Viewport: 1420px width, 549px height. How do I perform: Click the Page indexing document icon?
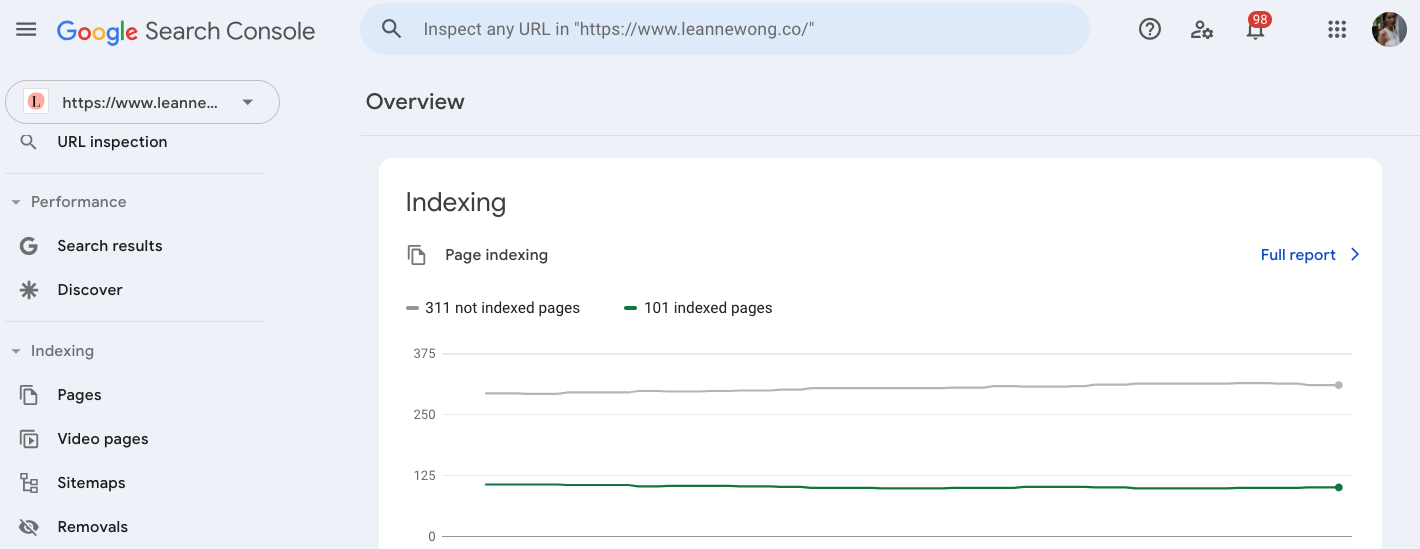(417, 255)
